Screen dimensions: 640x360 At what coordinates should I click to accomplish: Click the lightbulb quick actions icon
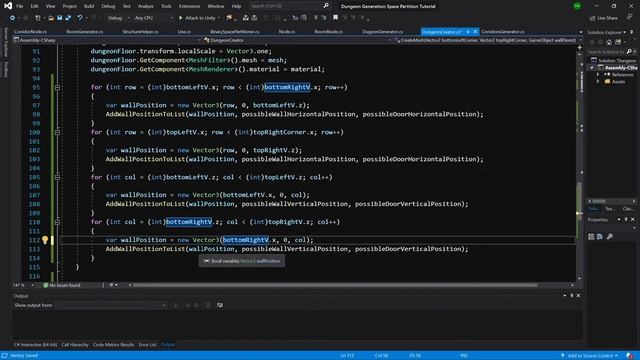click(x=45, y=240)
